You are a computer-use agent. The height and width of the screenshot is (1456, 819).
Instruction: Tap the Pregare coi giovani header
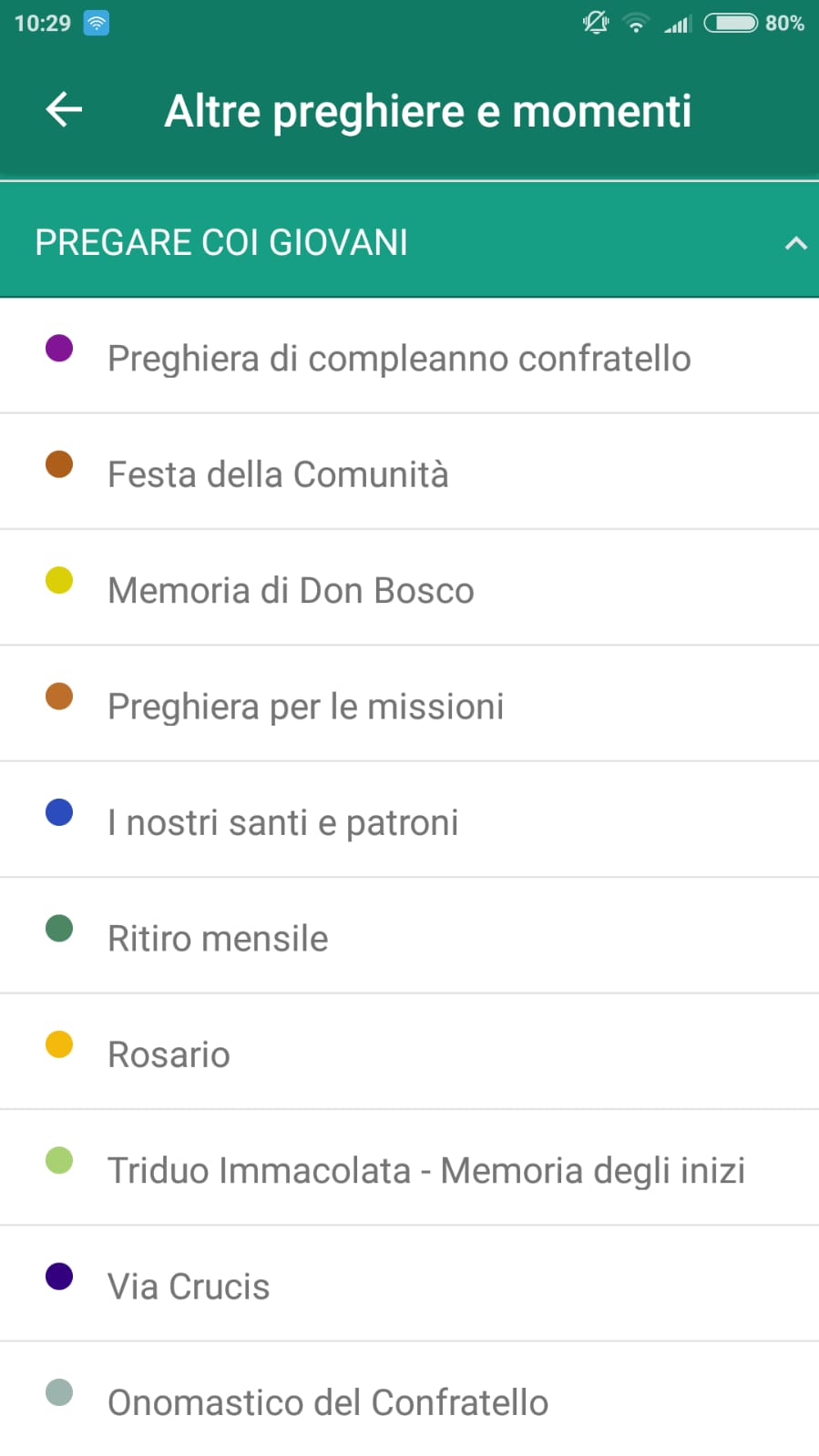[x=221, y=242]
